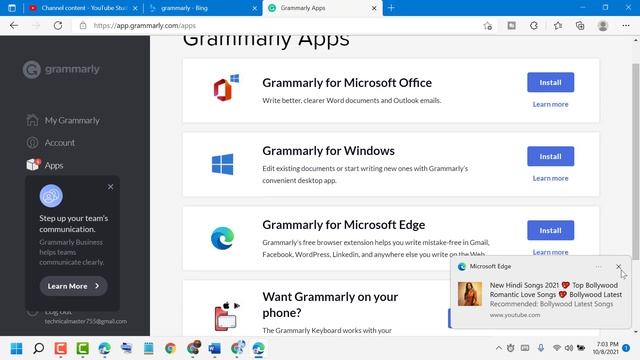Click the site lock icon in address bar
The image size is (640, 360).
click(83, 26)
